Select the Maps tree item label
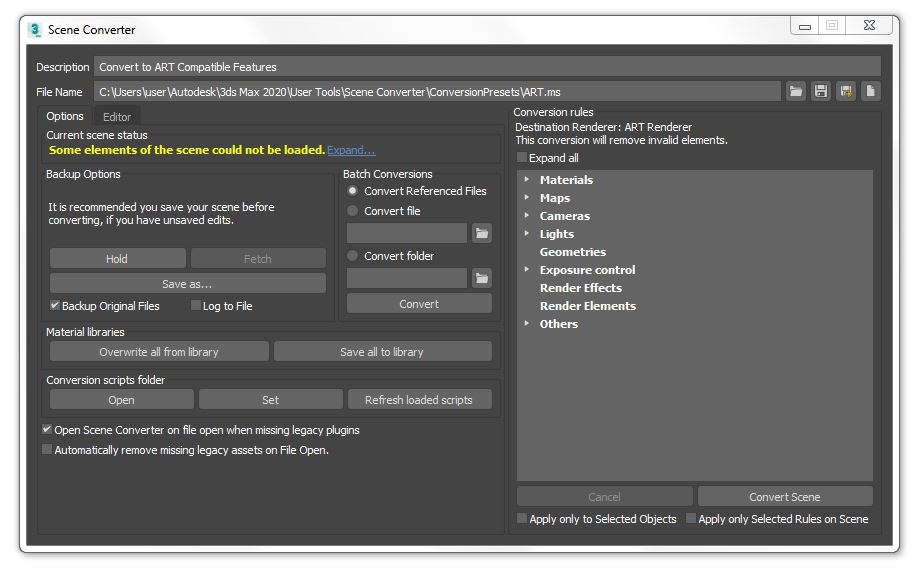 click(x=555, y=198)
